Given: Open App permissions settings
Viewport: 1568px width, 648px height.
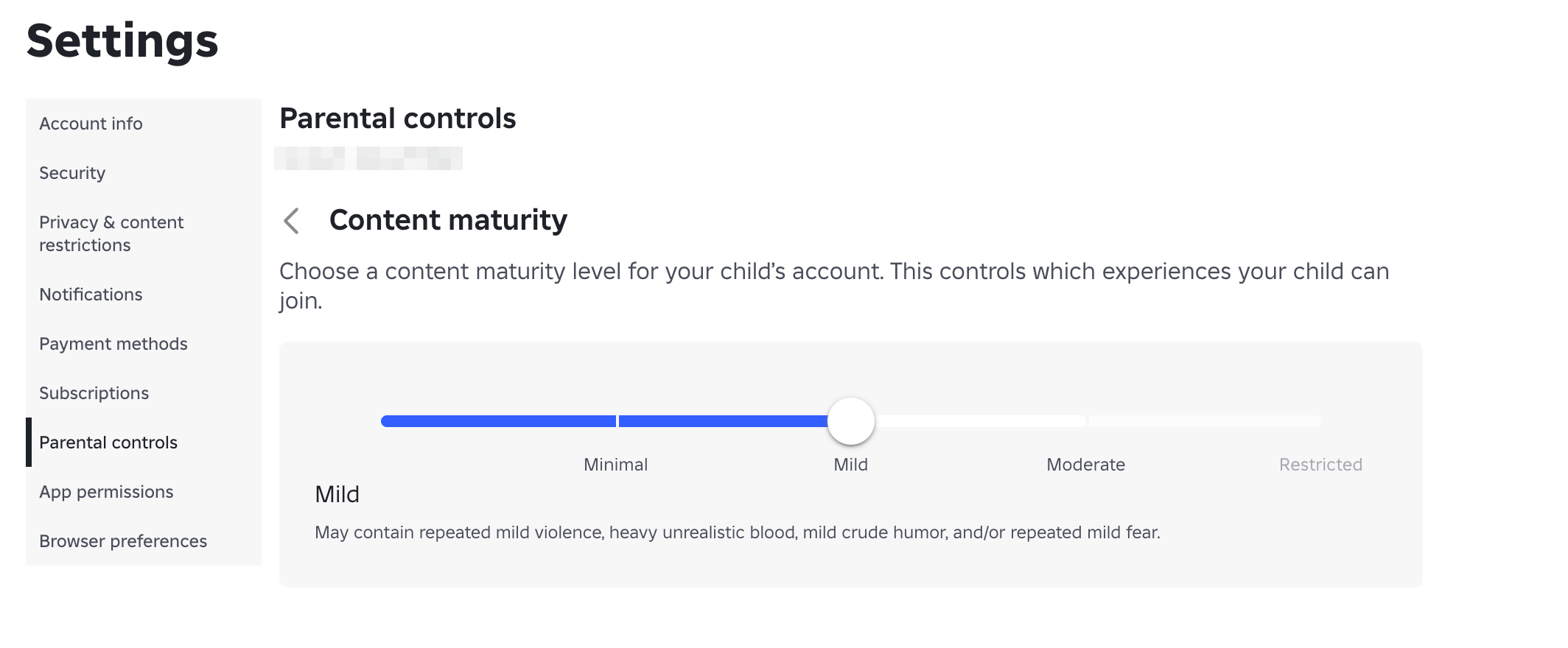Looking at the screenshot, I should (107, 491).
